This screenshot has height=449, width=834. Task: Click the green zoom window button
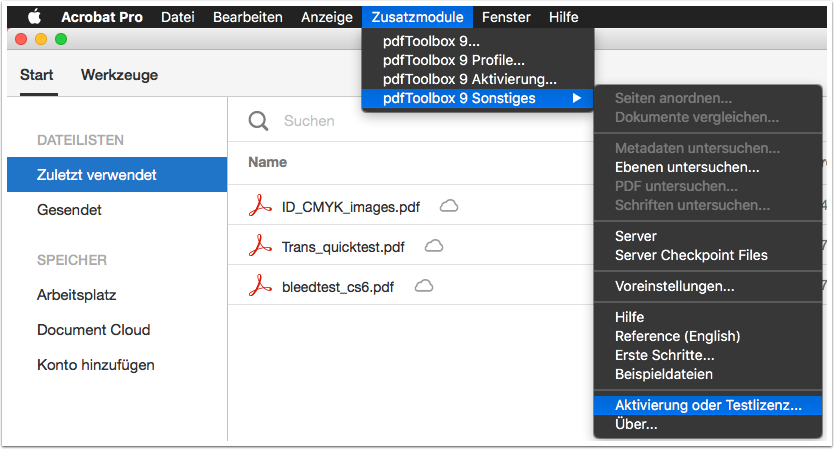(61, 39)
